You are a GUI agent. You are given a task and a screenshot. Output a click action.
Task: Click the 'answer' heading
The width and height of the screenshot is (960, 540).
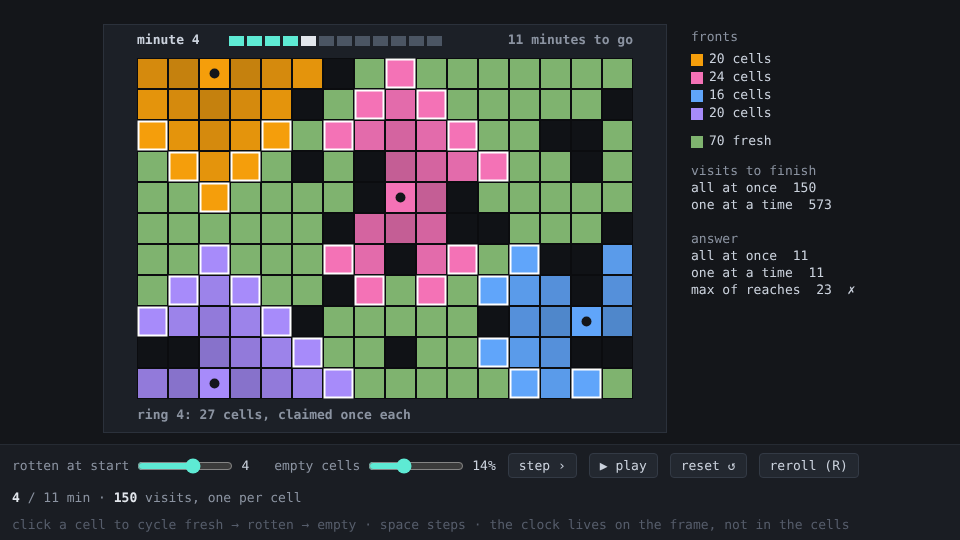(714, 239)
